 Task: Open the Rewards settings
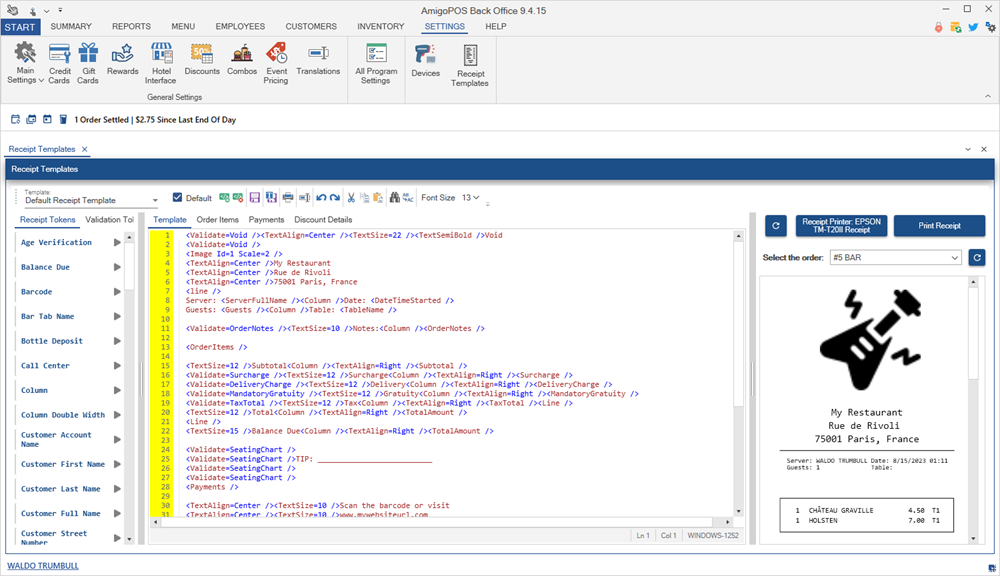tap(122, 59)
